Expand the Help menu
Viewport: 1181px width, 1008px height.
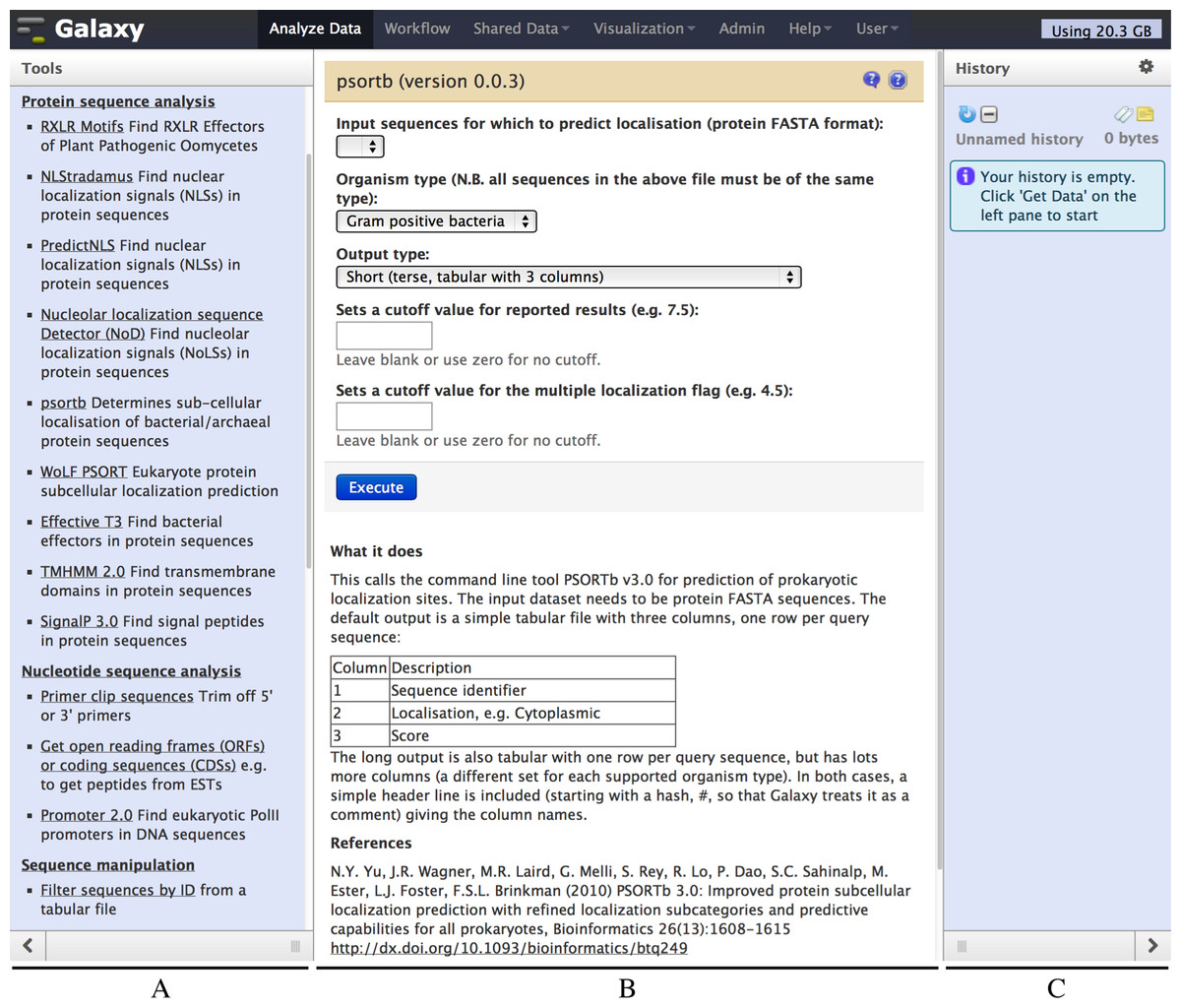point(809,29)
